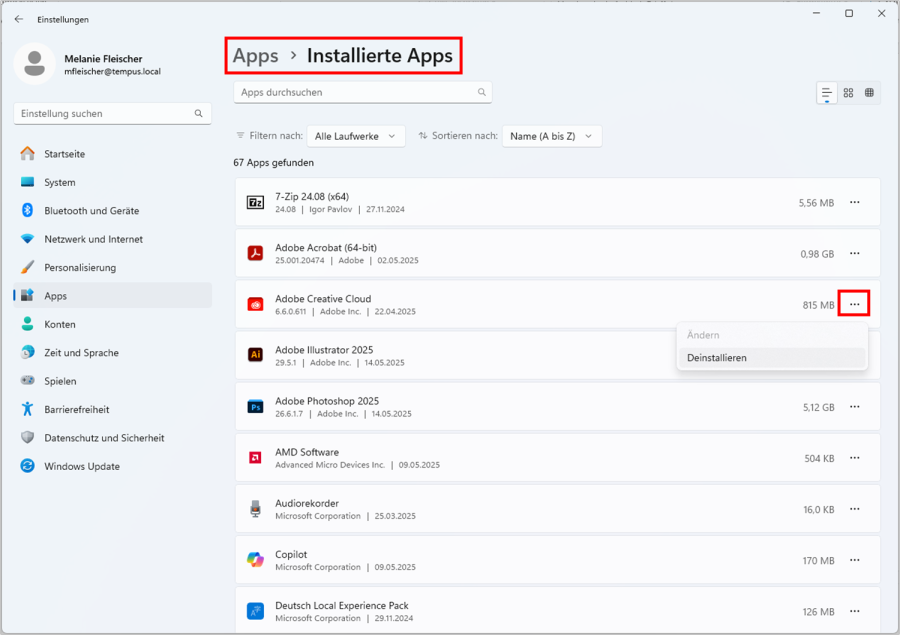Open the Spielen settings category
Viewport: 900px width, 635px height.
pos(112,381)
